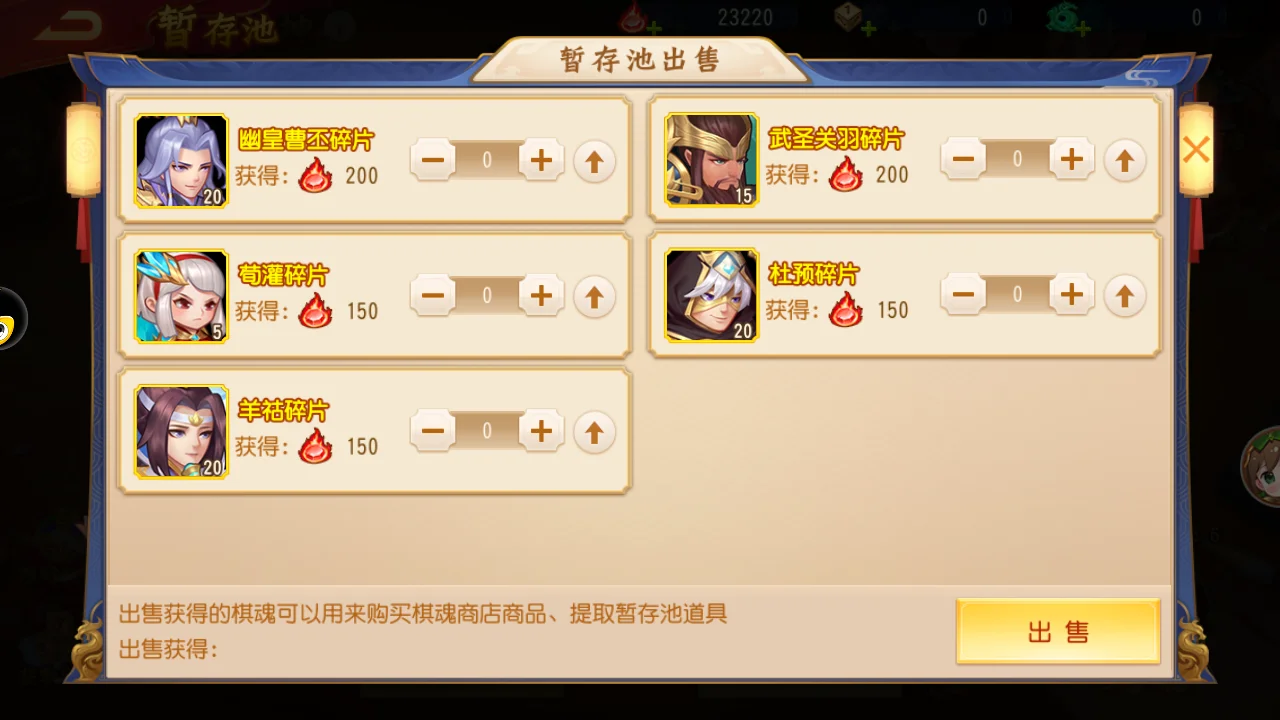Max out 杜预碎片 with up arrow
Viewport: 1280px width, 720px height.
tap(1124, 296)
